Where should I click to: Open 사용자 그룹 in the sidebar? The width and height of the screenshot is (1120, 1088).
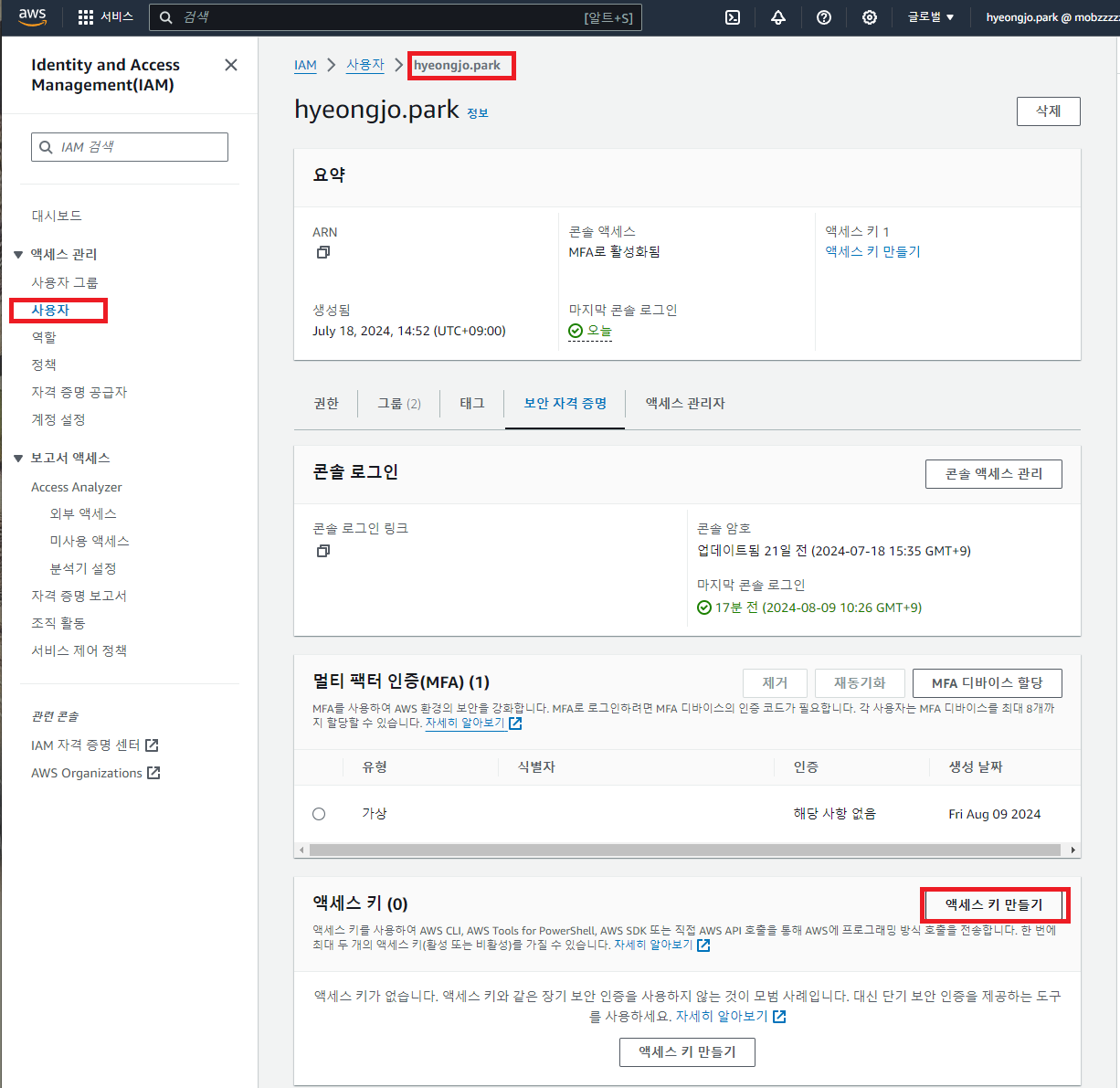65,282
